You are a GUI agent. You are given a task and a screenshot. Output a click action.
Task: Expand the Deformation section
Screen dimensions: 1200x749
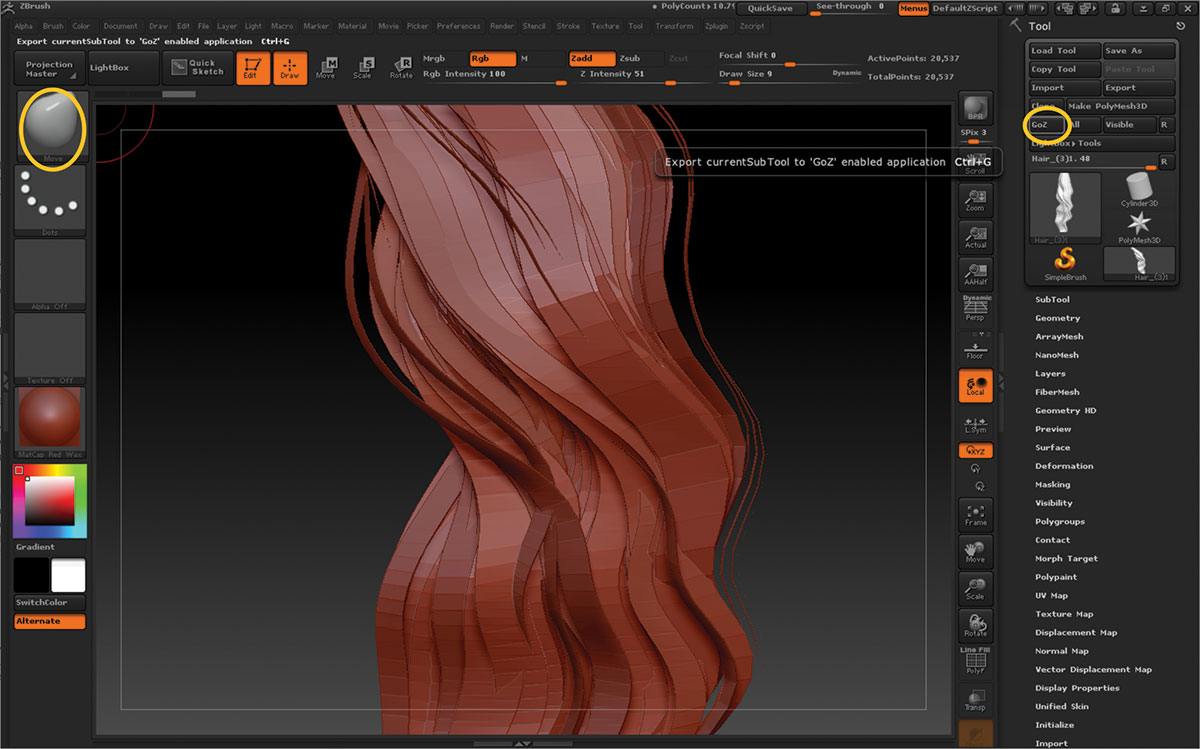(x=1064, y=466)
